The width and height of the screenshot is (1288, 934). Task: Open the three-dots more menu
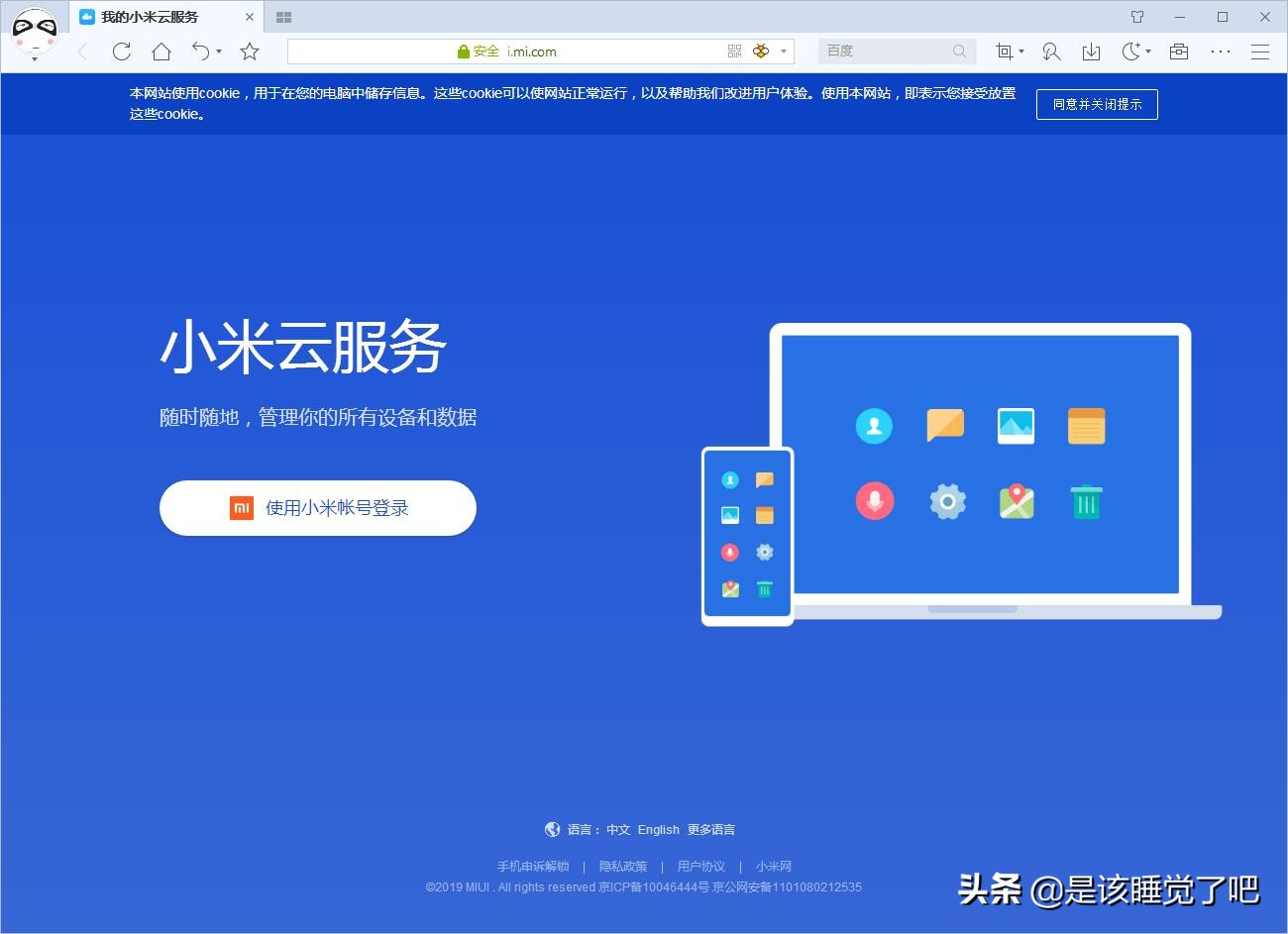click(x=1221, y=52)
